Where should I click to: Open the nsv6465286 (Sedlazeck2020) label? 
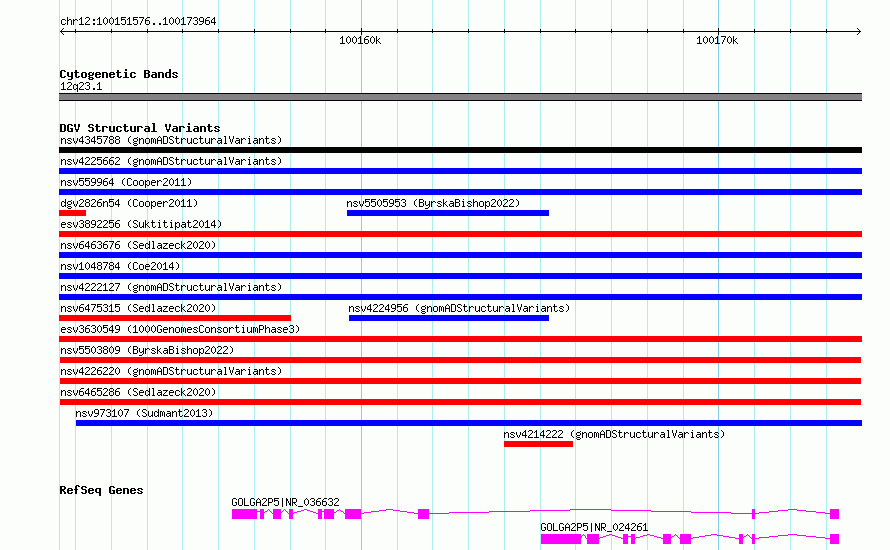138,392
